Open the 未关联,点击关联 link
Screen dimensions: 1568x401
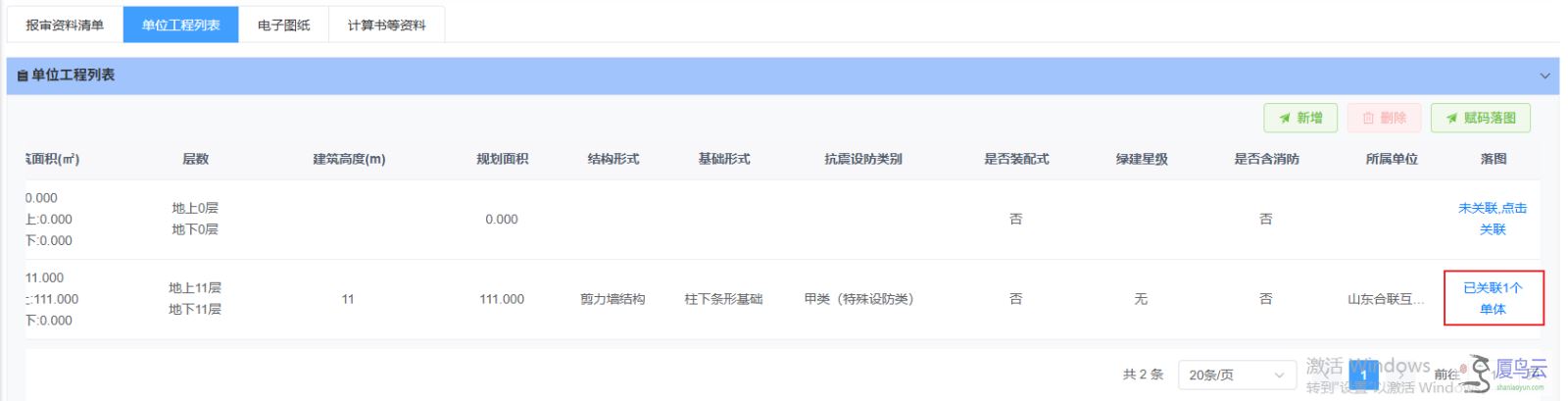pos(1493,219)
